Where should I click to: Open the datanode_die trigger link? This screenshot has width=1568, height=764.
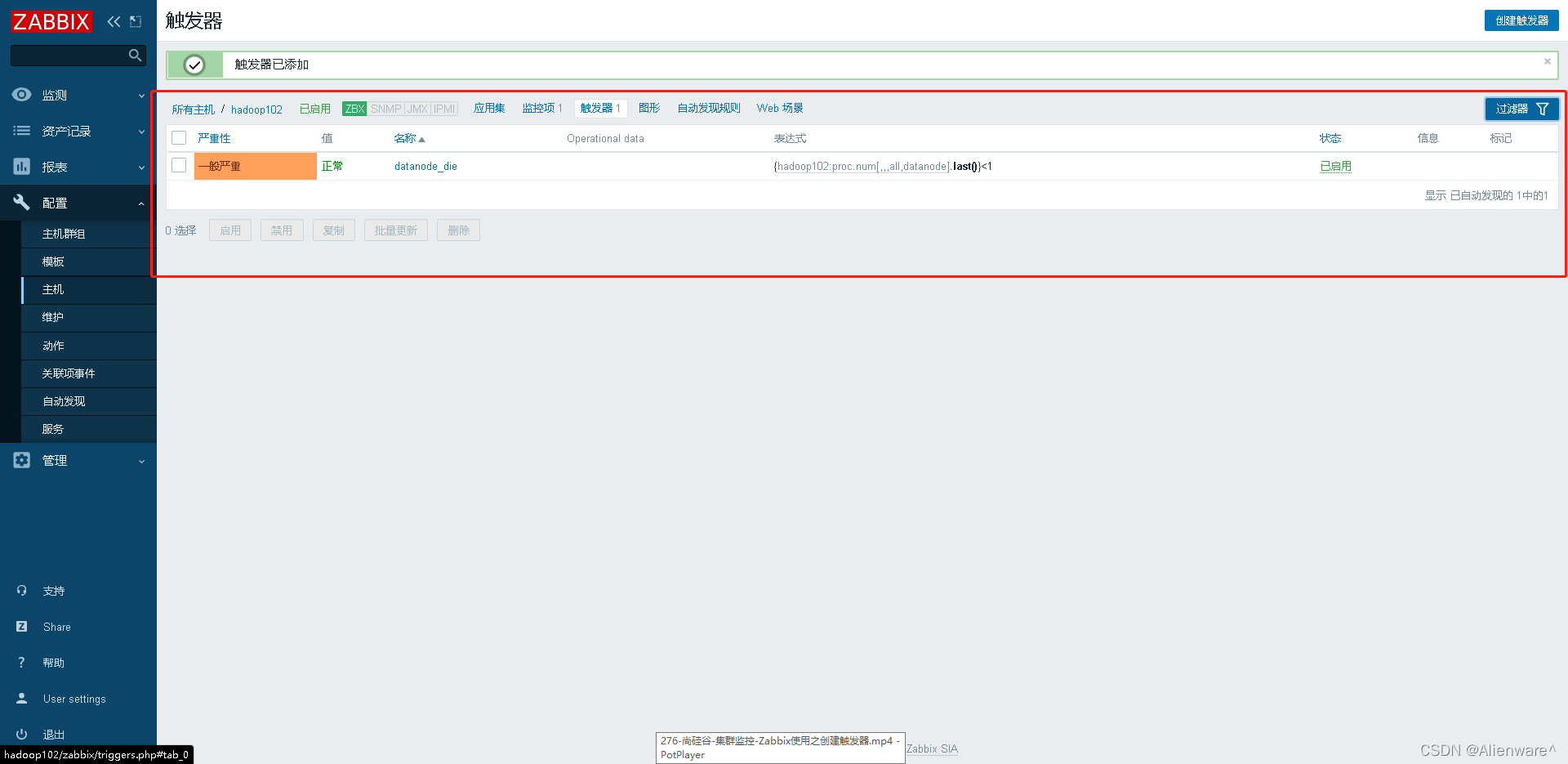click(x=425, y=166)
